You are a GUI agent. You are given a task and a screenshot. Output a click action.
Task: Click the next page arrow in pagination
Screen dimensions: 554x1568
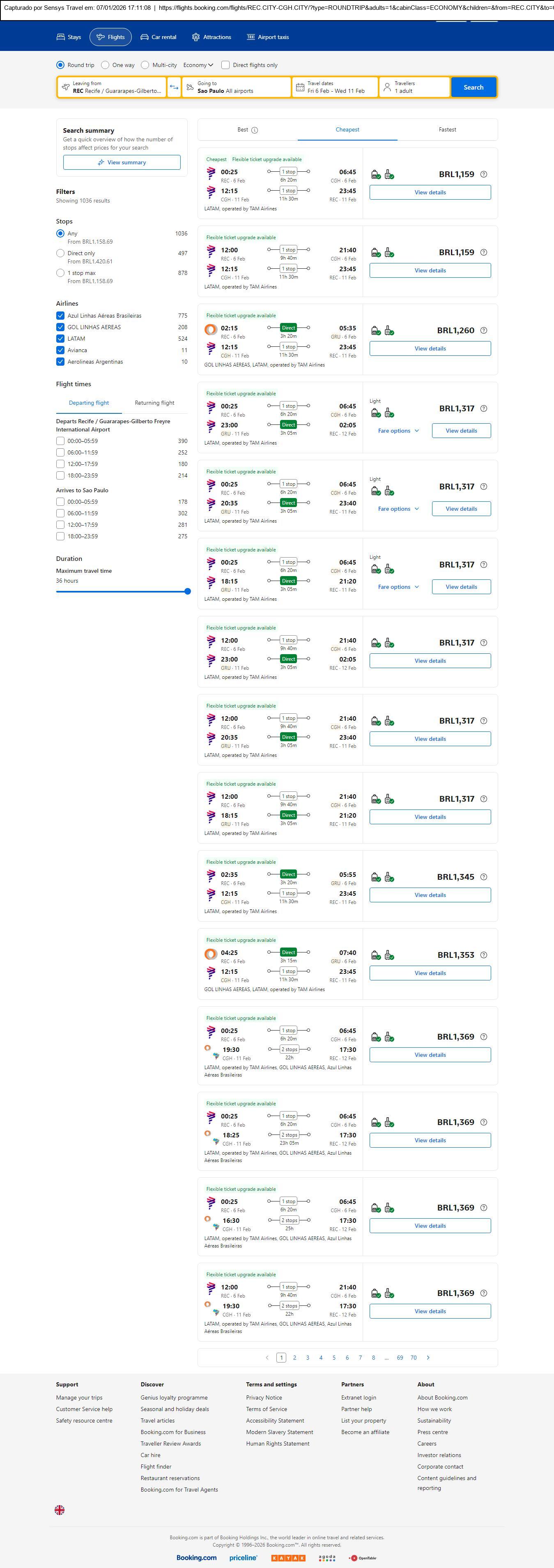click(428, 1357)
